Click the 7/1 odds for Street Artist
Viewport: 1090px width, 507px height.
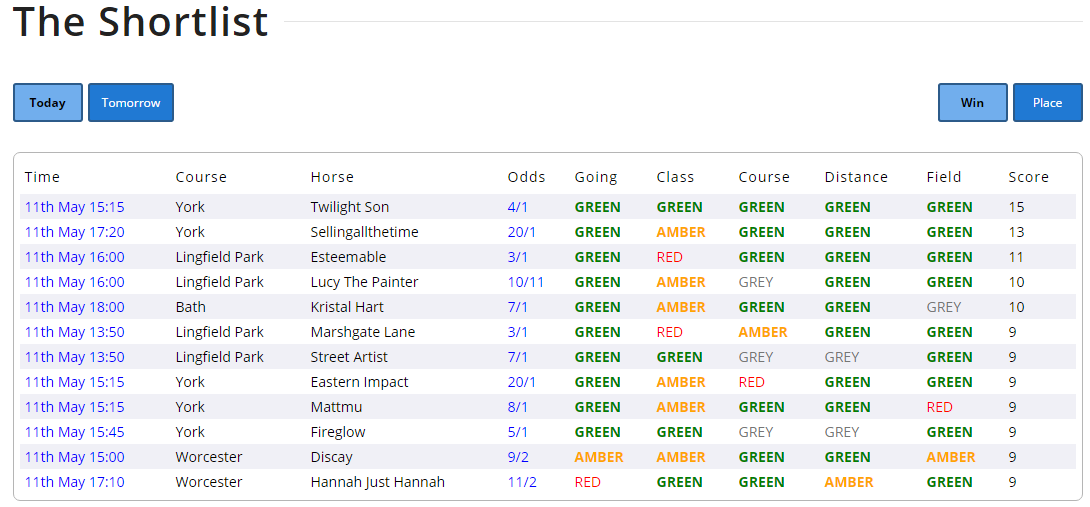point(518,357)
